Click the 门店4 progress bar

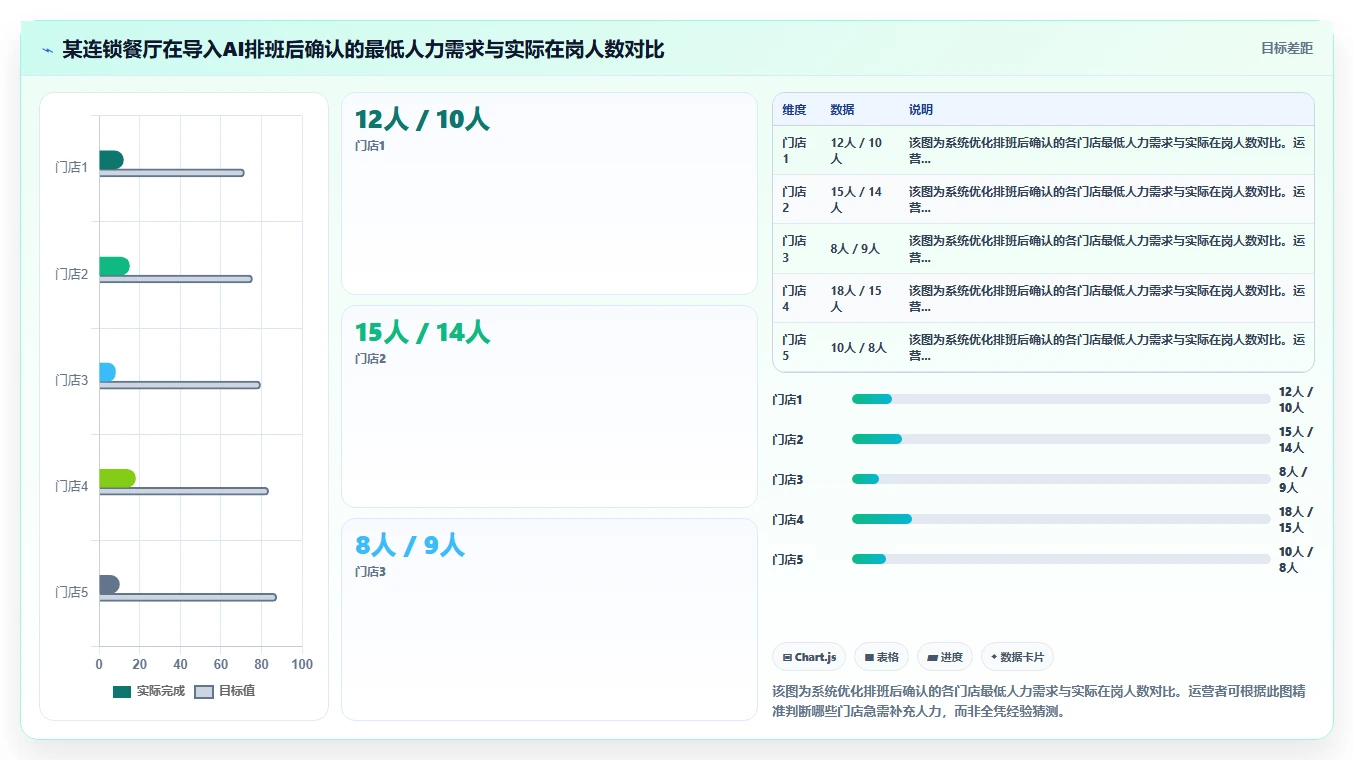tap(1061, 519)
